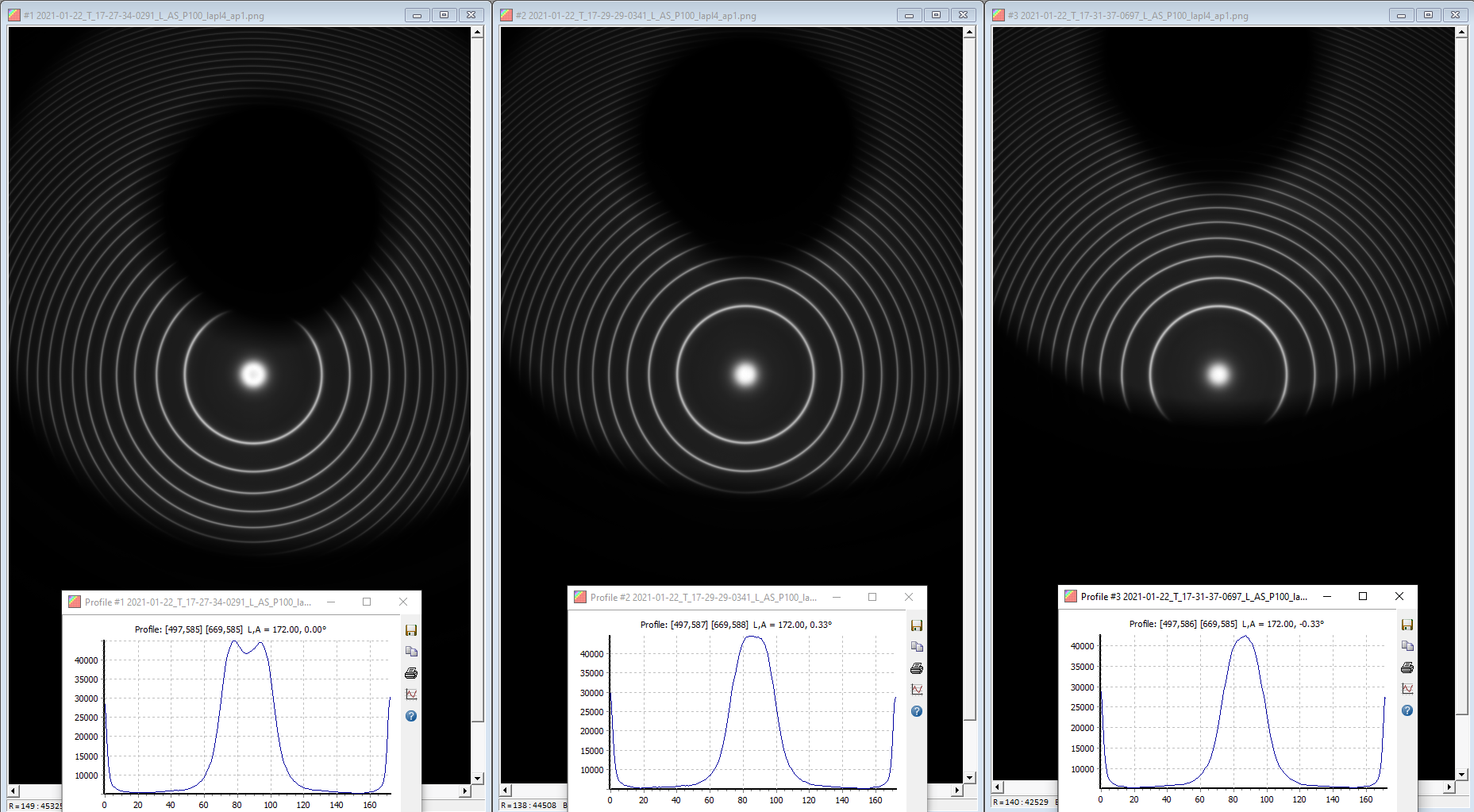Click the bright central spot in image #3
This screenshot has height=812, width=1474.
click(x=1218, y=374)
